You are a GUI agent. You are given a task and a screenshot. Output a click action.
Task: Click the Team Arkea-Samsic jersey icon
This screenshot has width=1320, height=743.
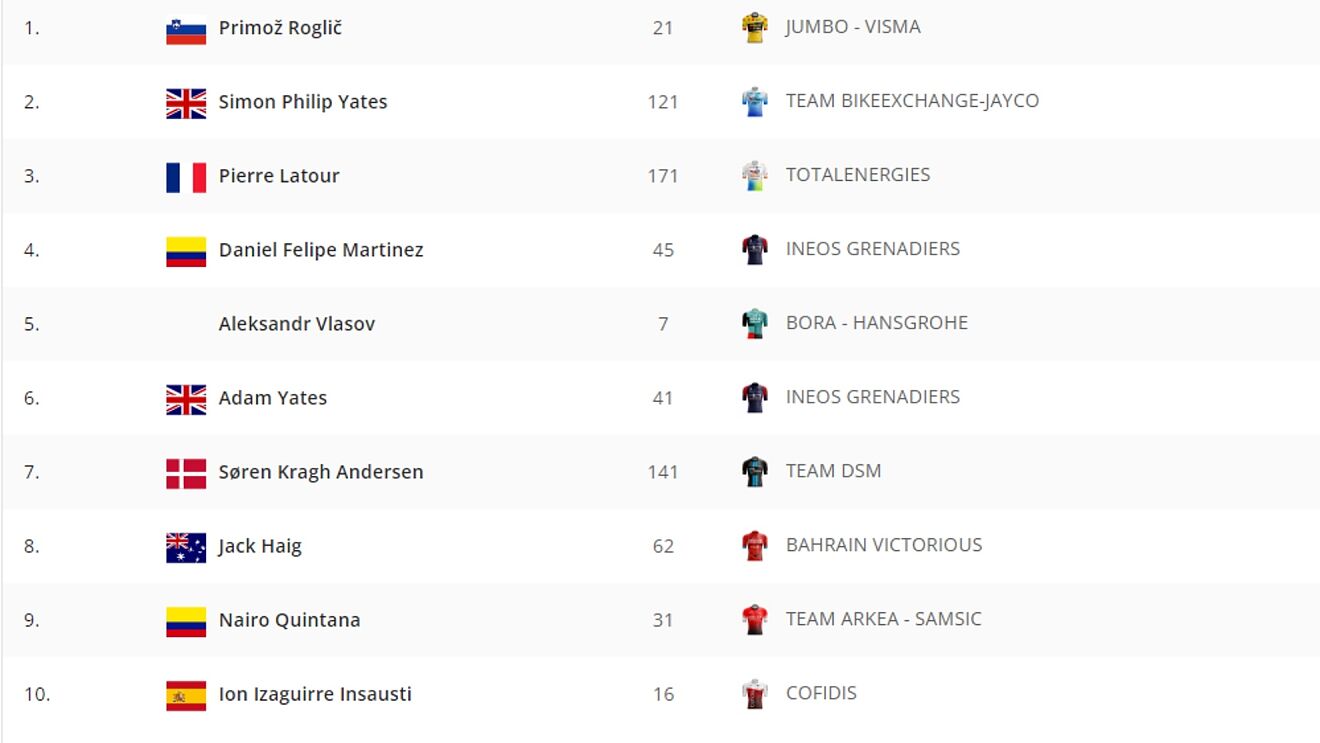pos(755,619)
